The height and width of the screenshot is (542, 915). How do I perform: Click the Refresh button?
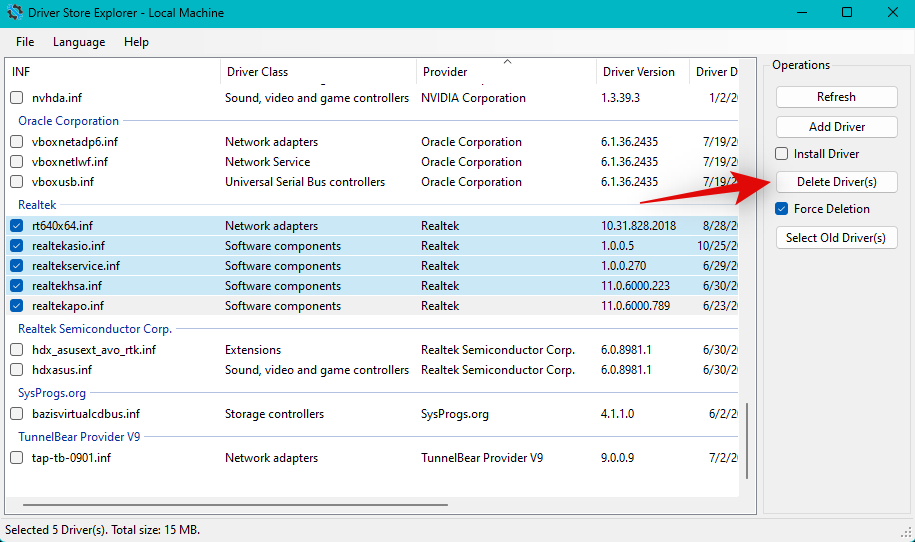point(836,97)
